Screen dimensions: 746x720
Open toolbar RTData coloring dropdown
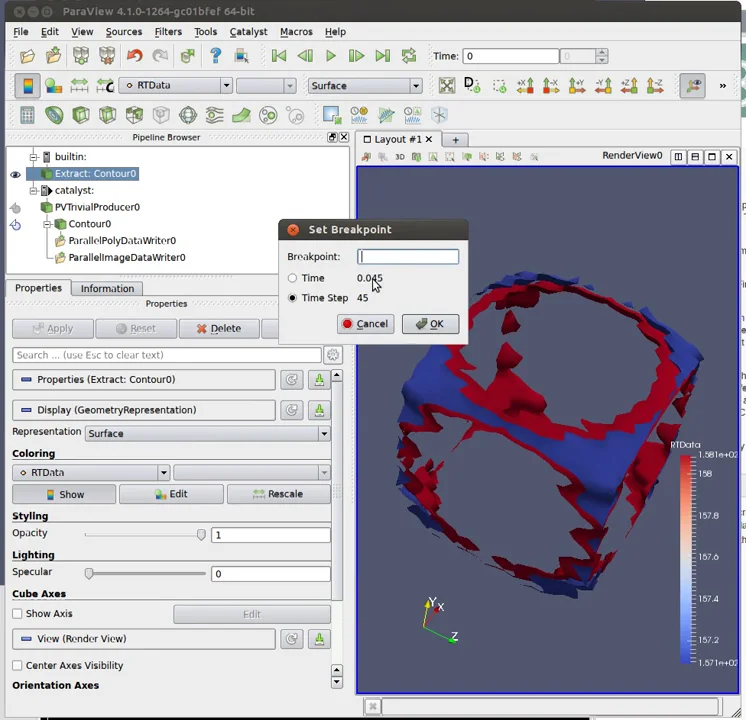pos(176,86)
